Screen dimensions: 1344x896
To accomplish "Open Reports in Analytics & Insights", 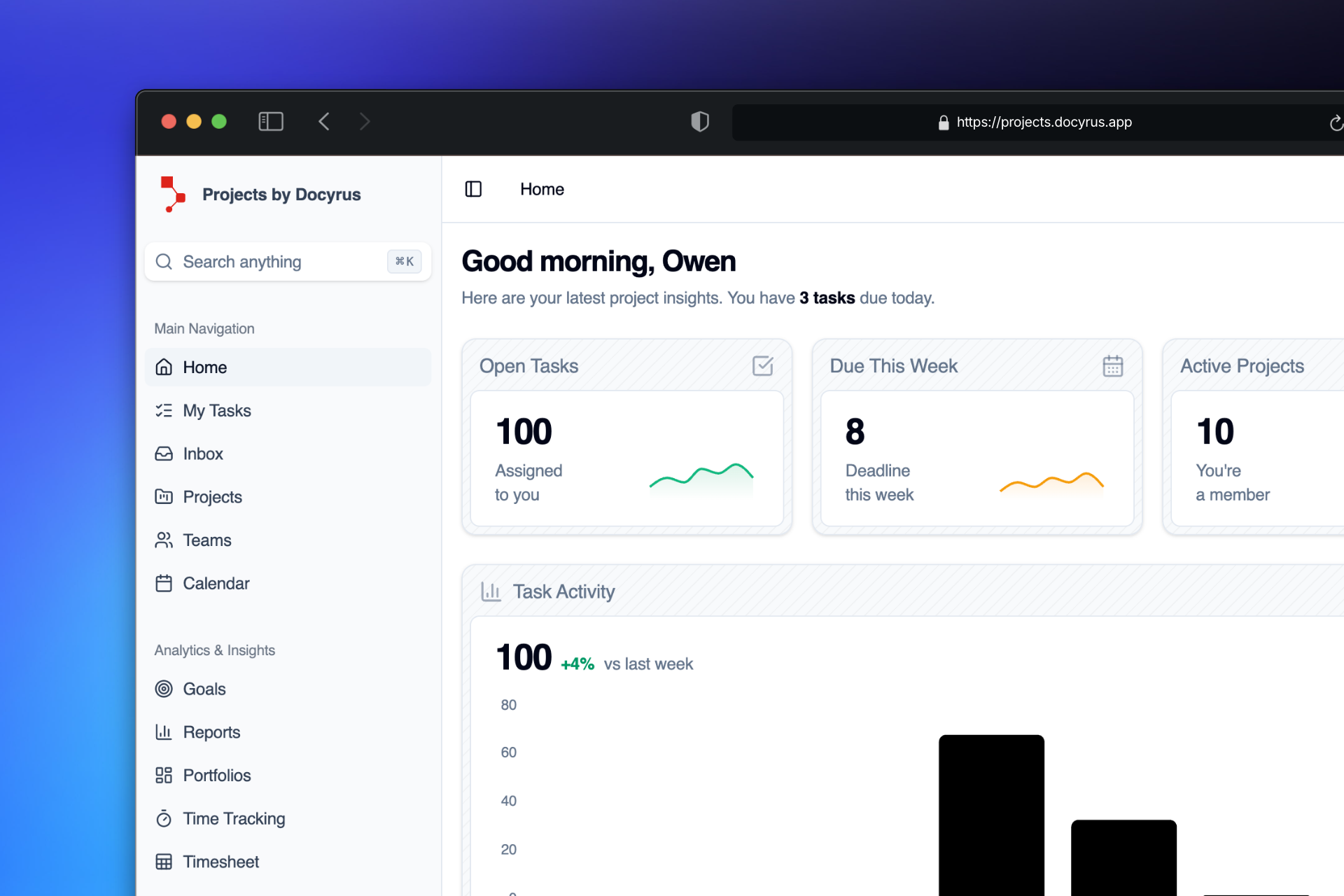I will (211, 732).
